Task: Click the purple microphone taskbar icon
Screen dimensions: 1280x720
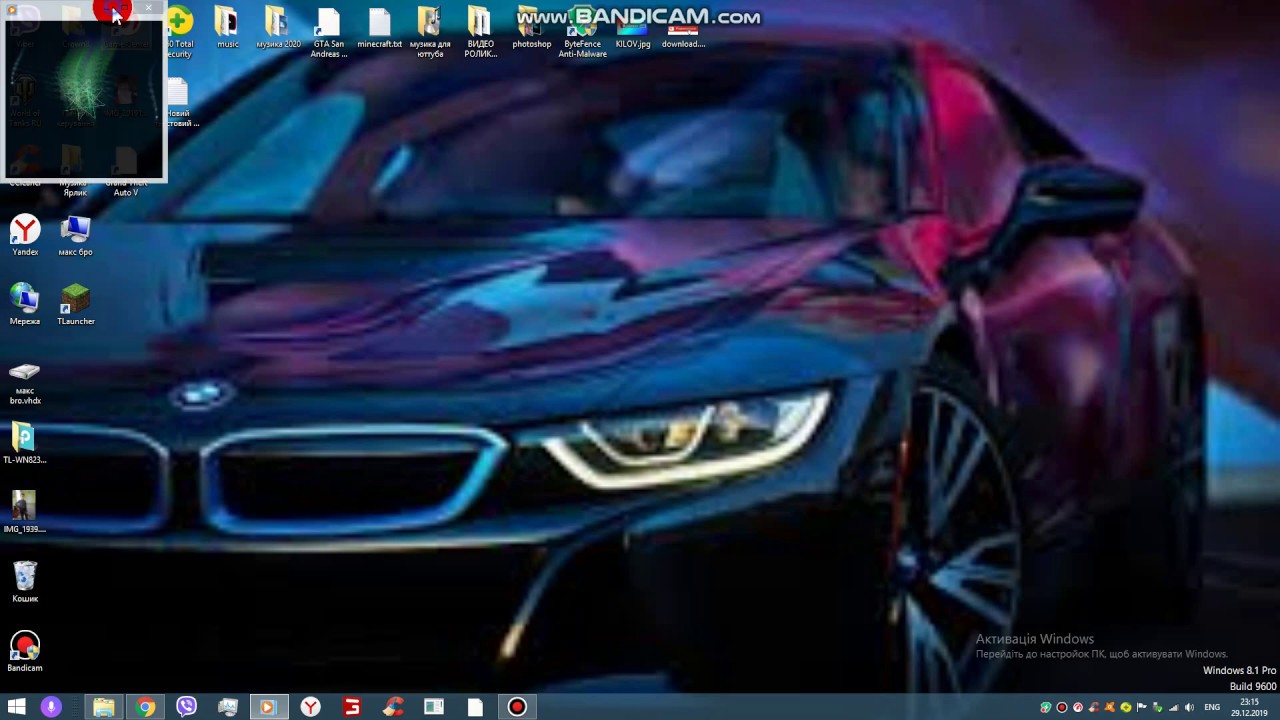Action: click(51, 707)
